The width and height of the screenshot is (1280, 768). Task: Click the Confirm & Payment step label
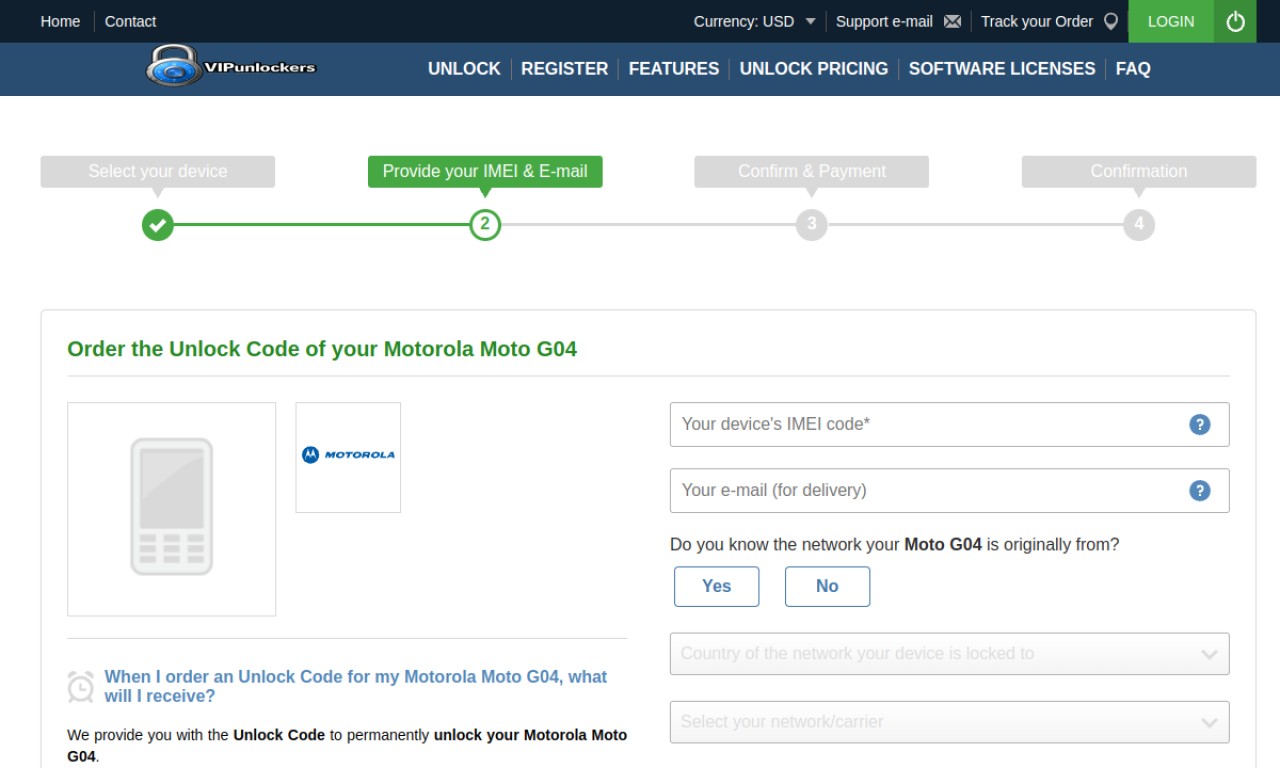[811, 171]
